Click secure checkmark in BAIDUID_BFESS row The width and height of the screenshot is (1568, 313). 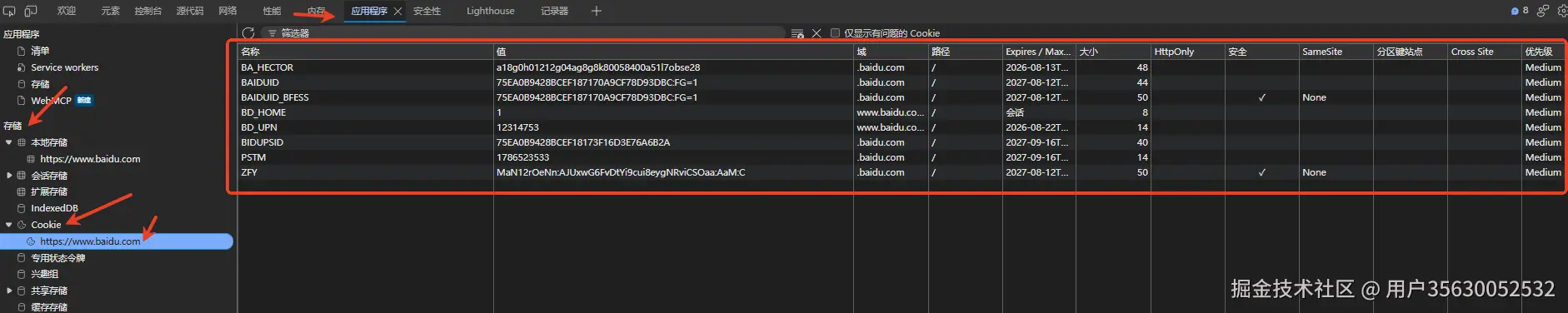(x=1261, y=97)
